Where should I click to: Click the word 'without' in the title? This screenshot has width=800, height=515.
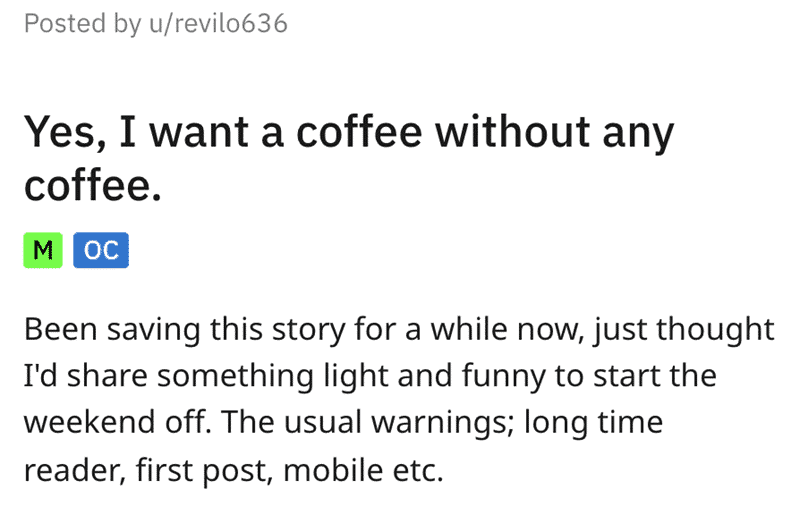pyautogui.click(x=512, y=132)
